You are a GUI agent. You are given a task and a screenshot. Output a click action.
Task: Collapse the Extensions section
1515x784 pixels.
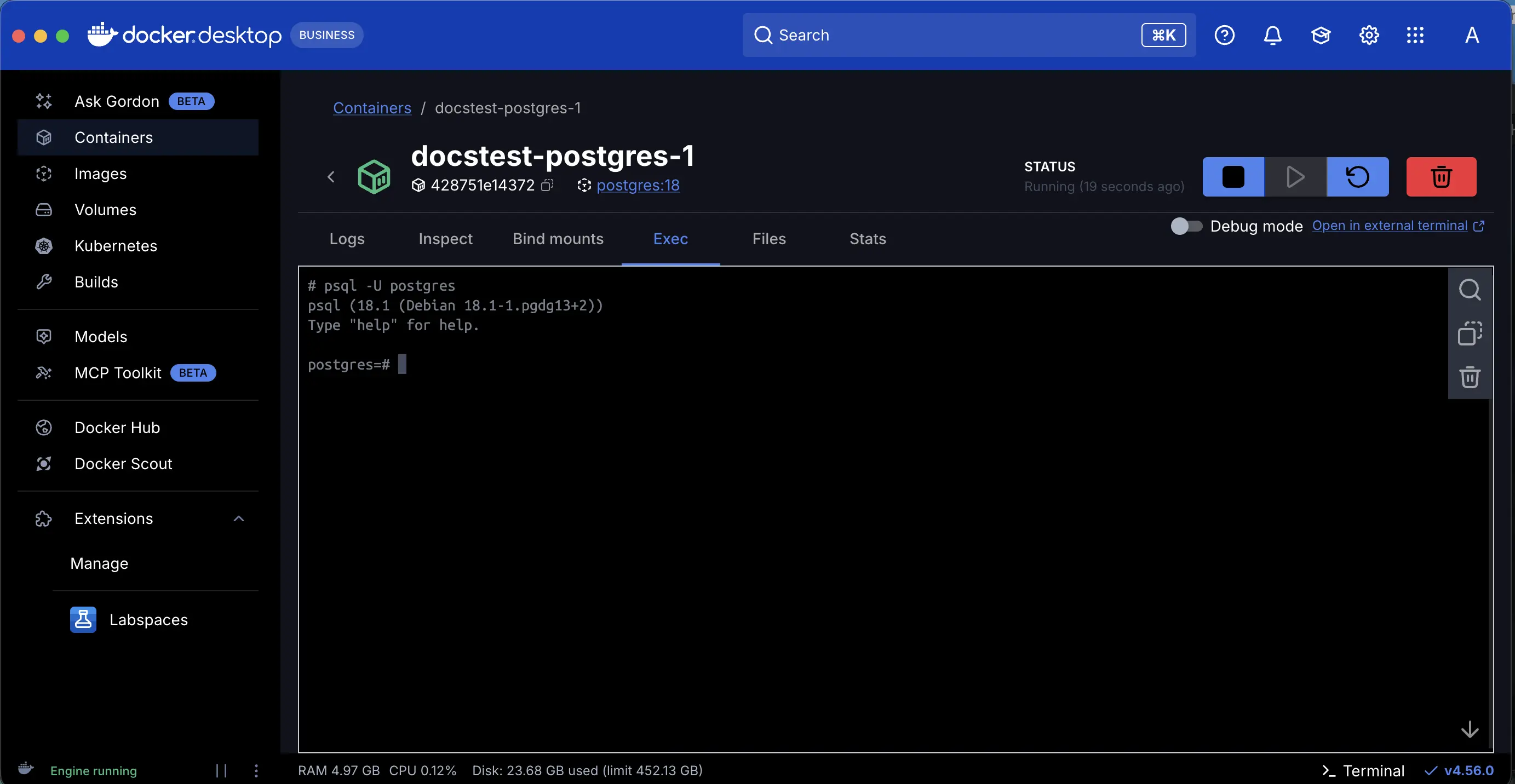(x=238, y=518)
